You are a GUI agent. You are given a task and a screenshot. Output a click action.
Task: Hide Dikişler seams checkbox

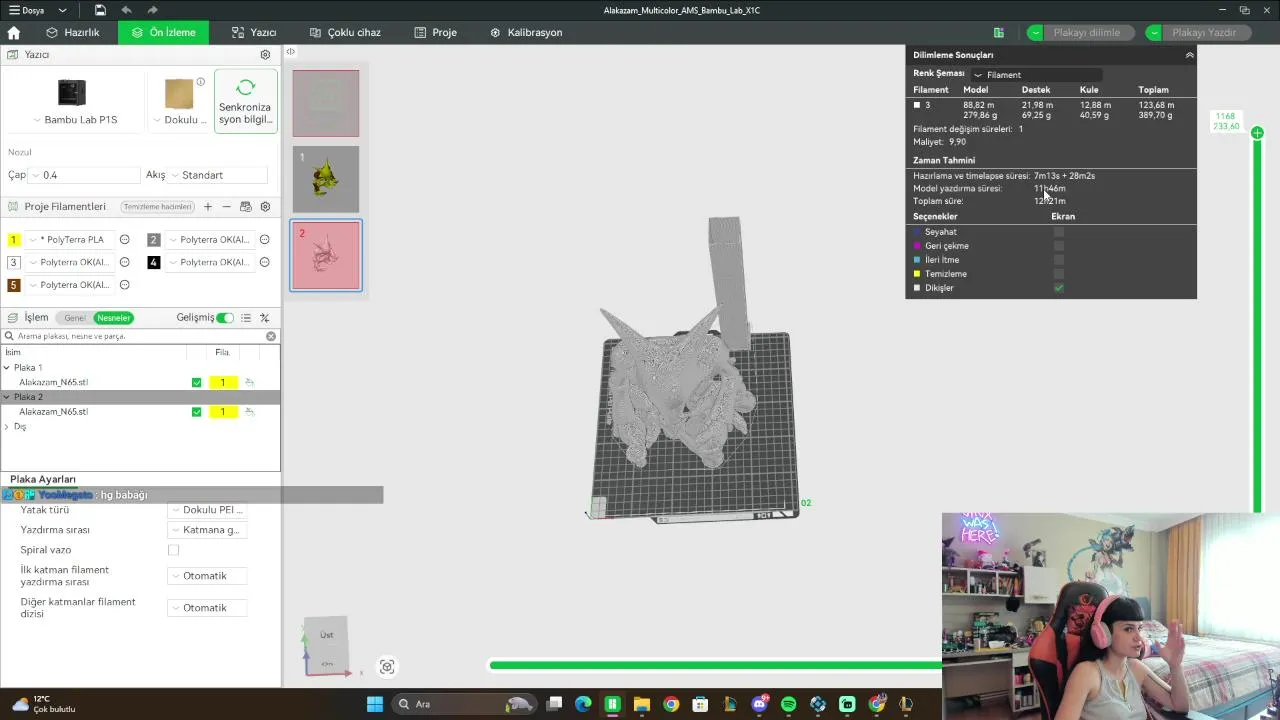click(x=1059, y=288)
